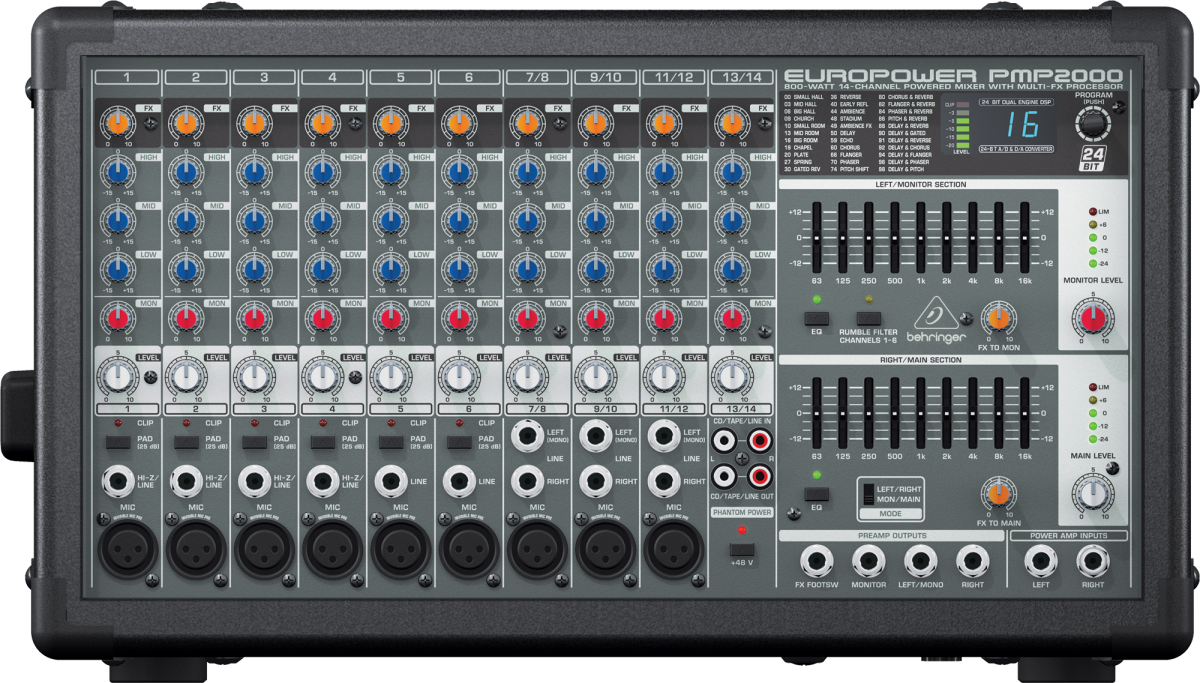Click the orange FX TO MON knob
Viewport: 1200px width, 683px height.
point(996,319)
